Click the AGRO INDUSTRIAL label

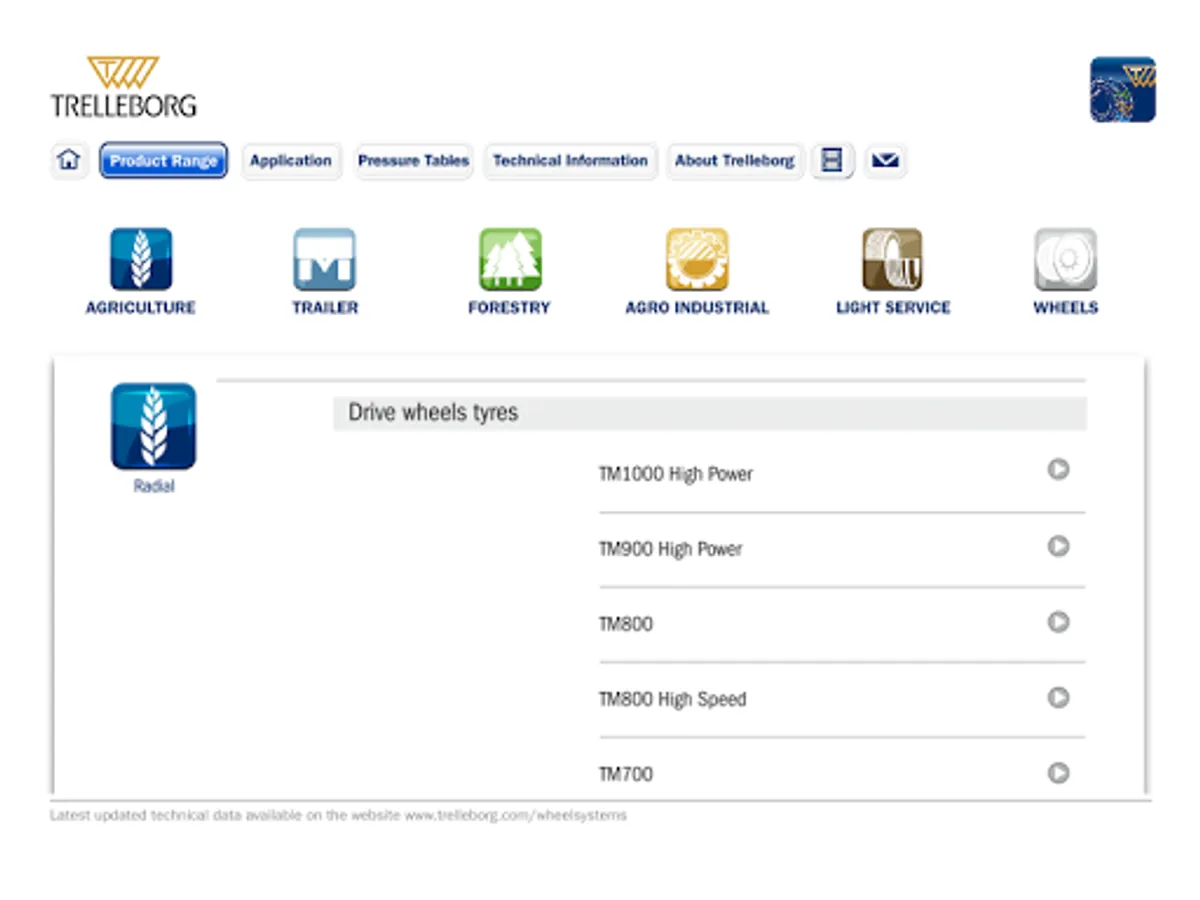tap(697, 308)
